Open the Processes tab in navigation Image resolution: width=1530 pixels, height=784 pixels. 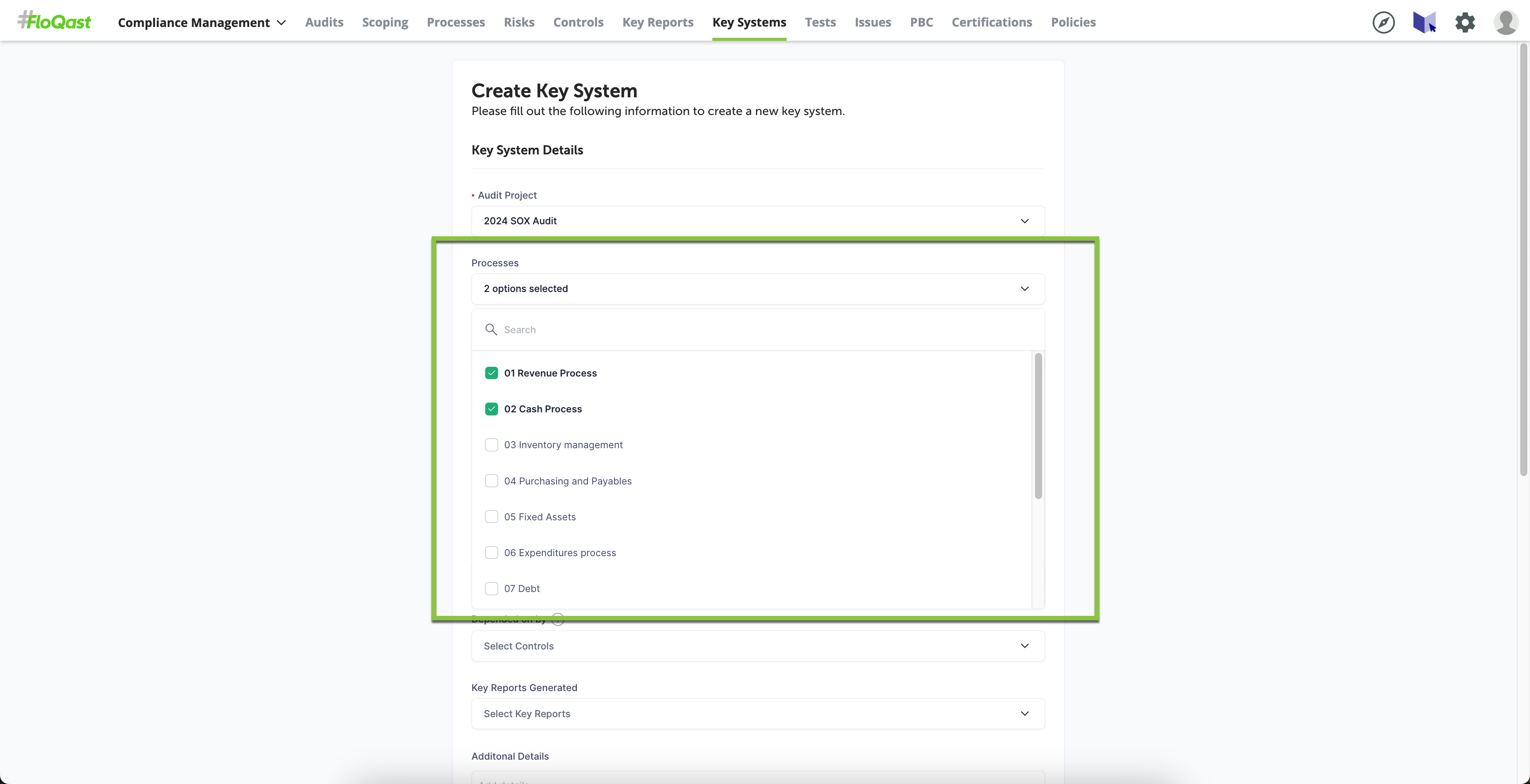point(456,23)
